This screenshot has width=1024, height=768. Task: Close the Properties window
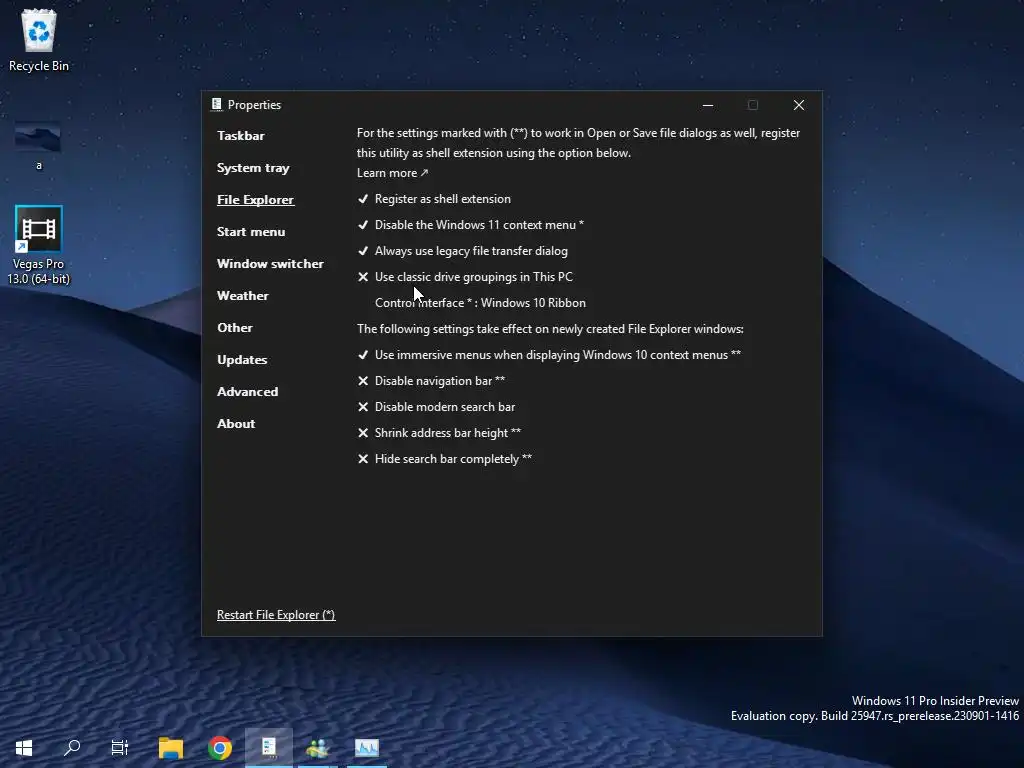tap(799, 105)
